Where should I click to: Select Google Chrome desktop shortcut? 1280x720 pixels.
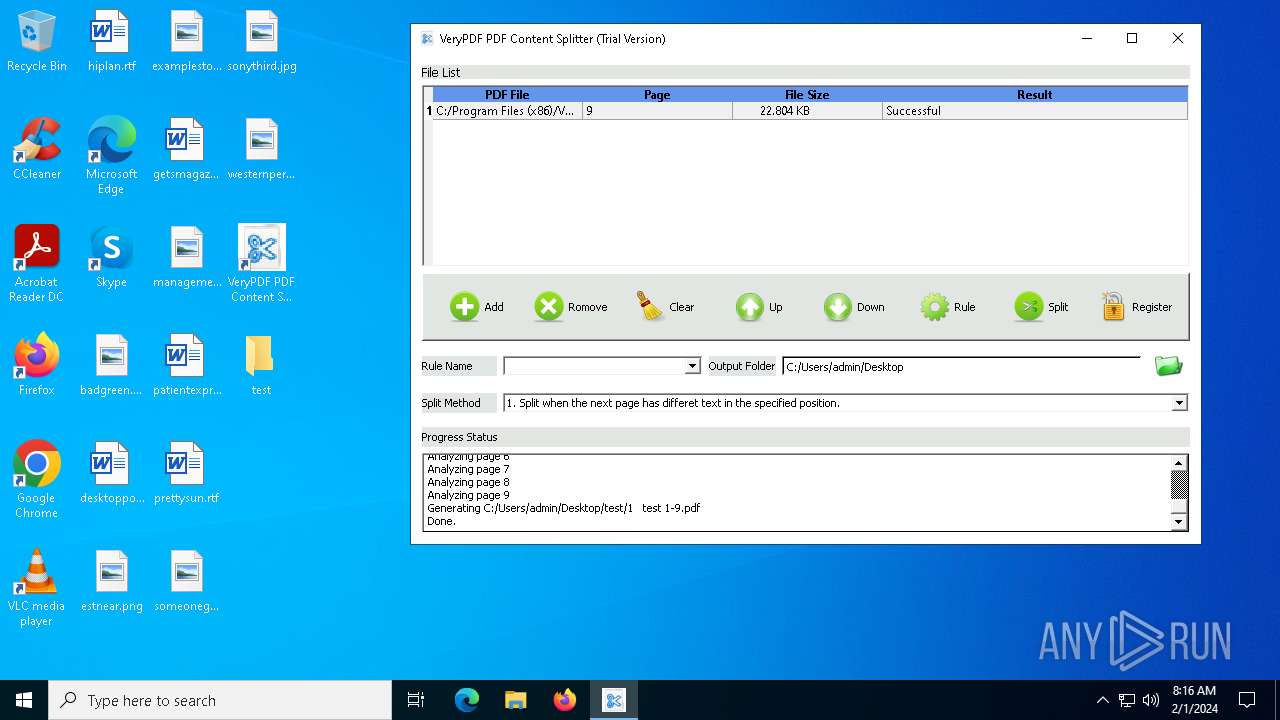pyautogui.click(x=37, y=480)
